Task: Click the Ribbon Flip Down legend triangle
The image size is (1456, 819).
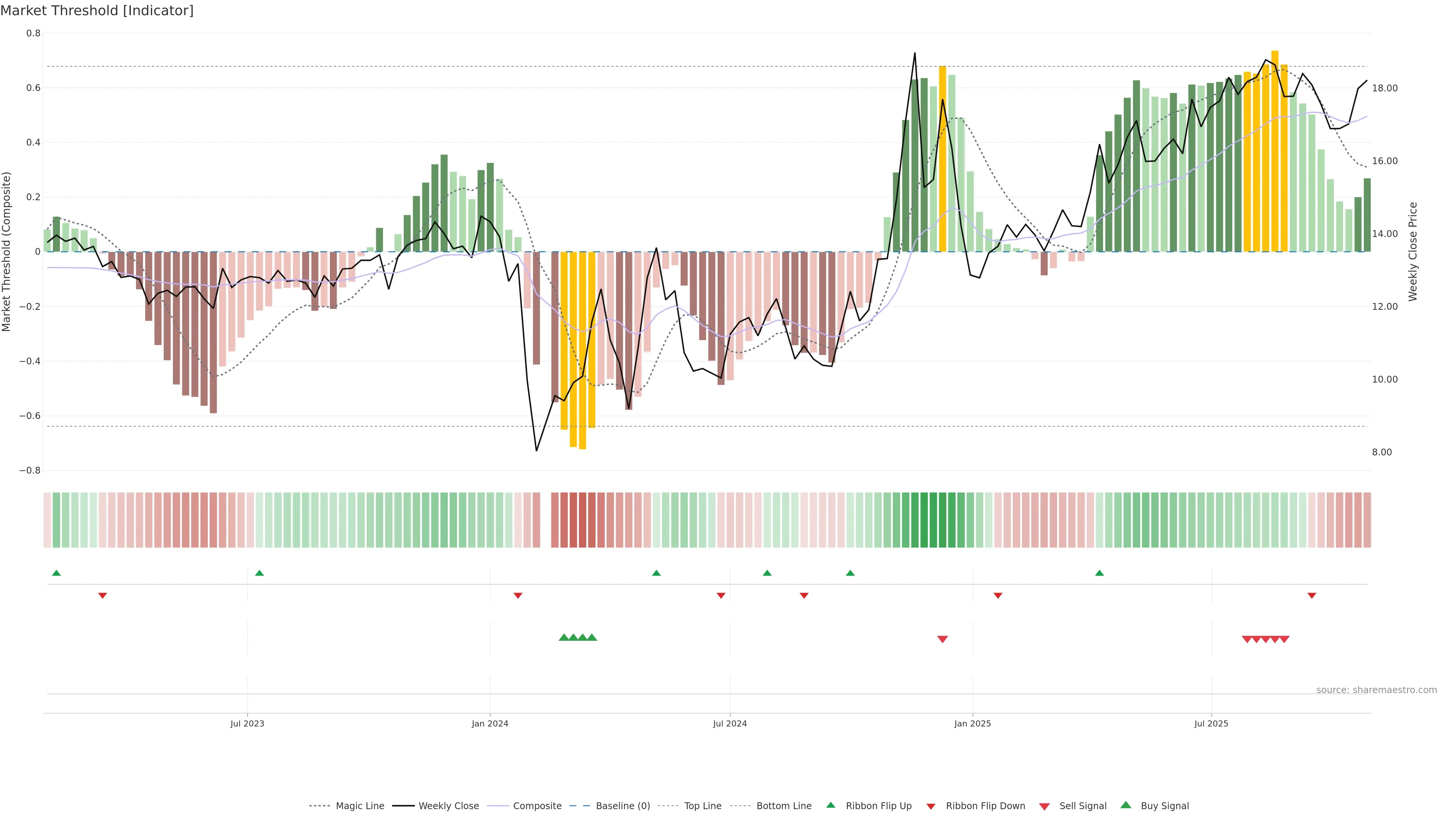Action: pos(931,806)
